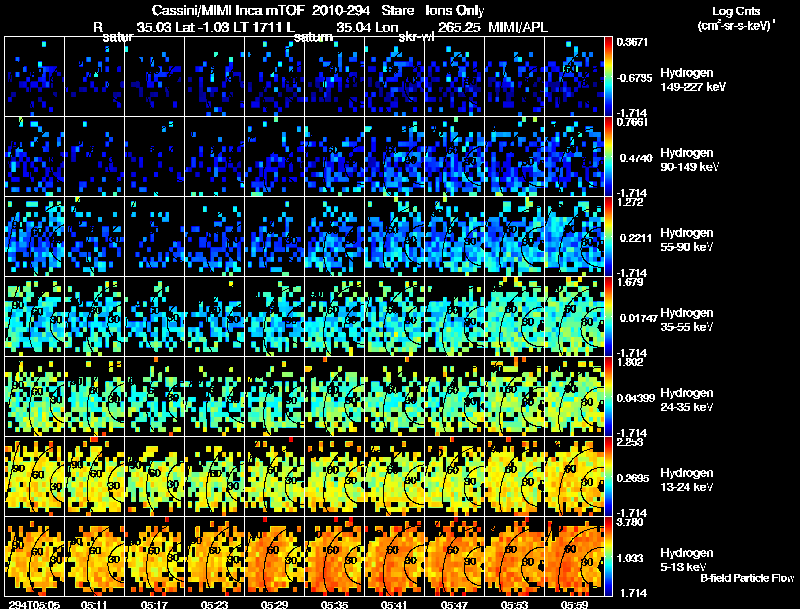Open the 90-149 keV image panel at 05:47
The width and height of the screenshot is (800, 609).
tap(454, 157)
